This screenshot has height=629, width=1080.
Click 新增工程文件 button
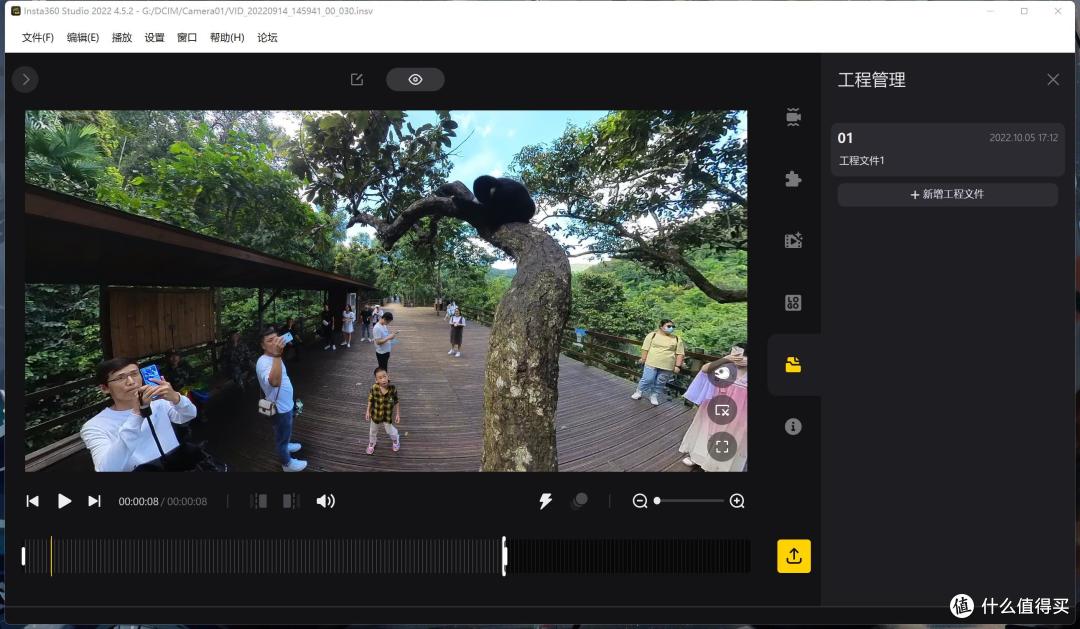(x=947, y=194)
